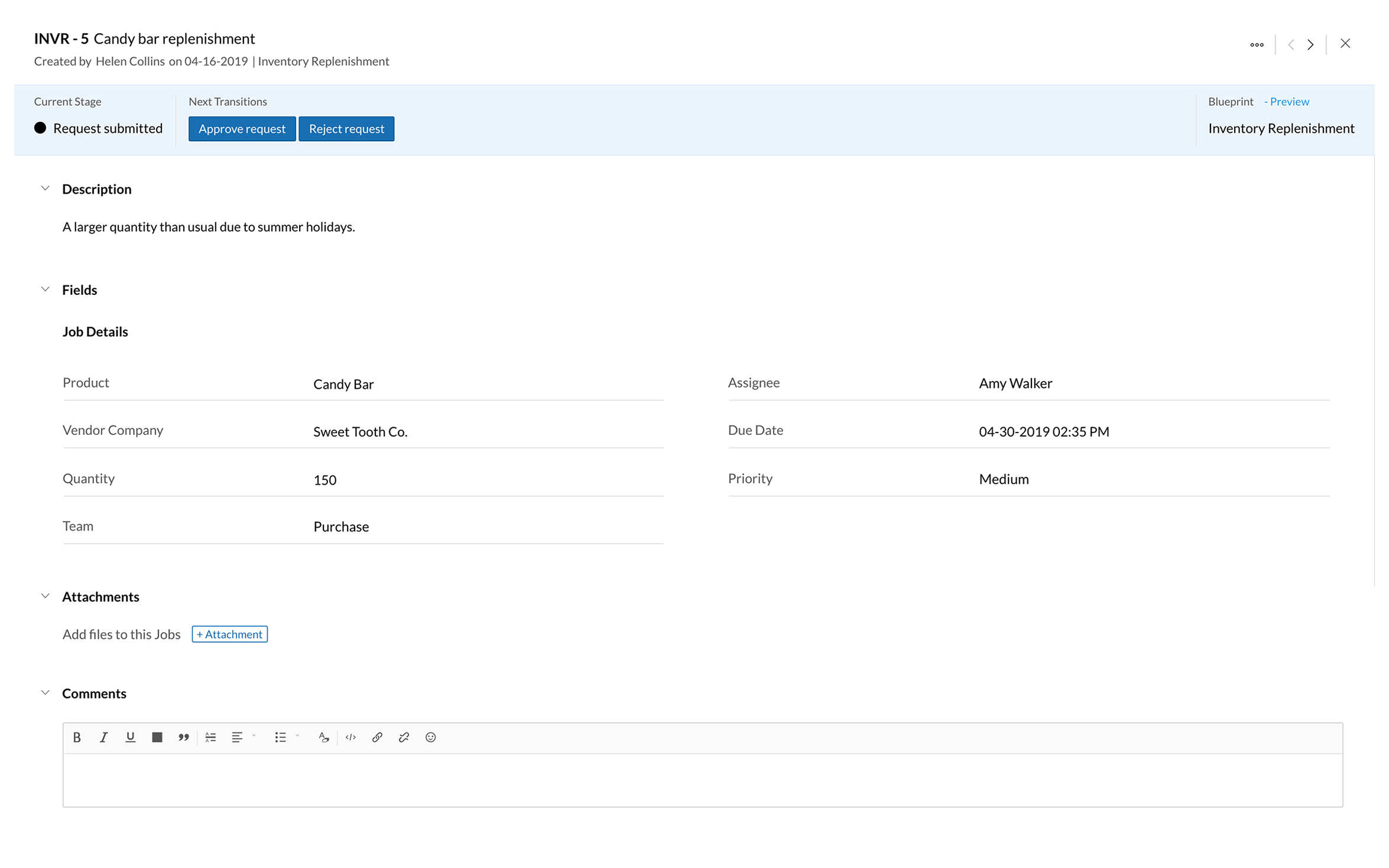This screenshot has height=868, width=1389.
Task: Click the bulleted list icon
Action: click(x=280, y=737)
